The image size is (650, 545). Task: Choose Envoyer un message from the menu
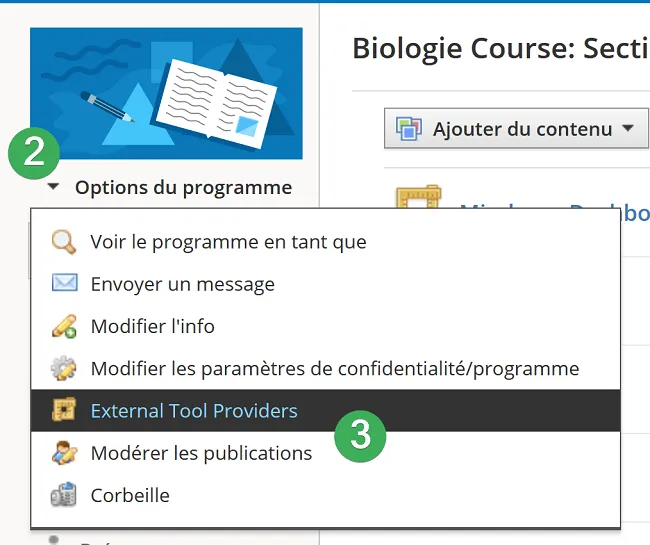[182, 284]
